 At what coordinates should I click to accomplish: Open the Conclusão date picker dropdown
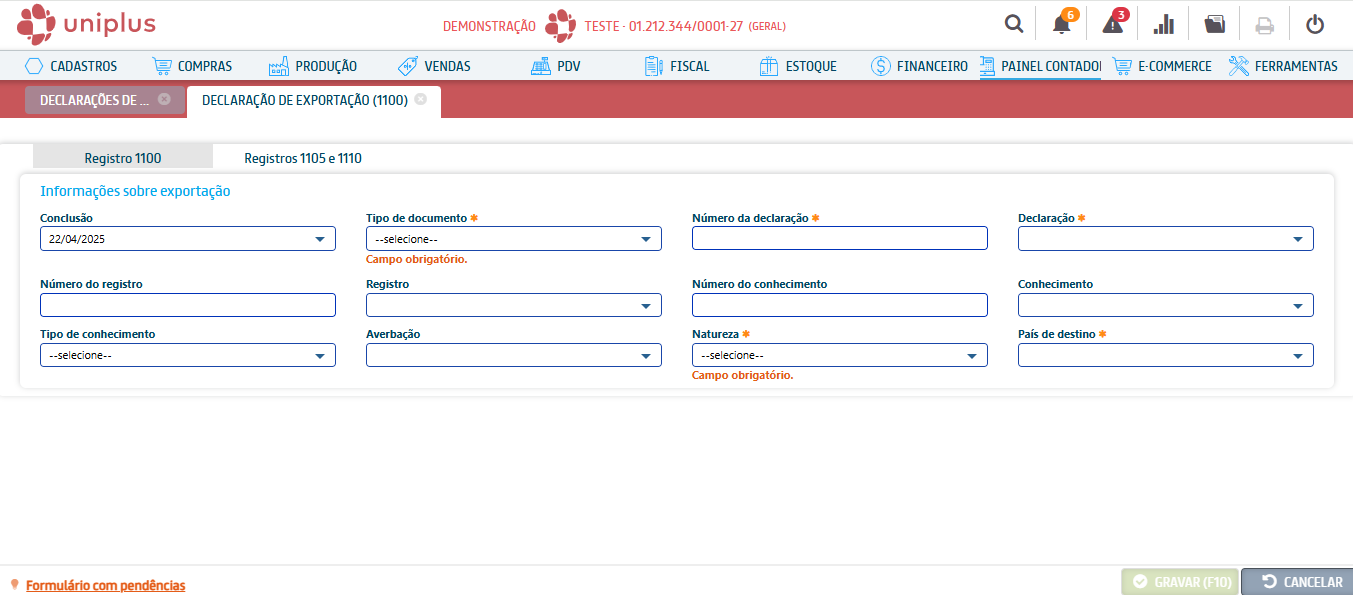tap(319, 239)
